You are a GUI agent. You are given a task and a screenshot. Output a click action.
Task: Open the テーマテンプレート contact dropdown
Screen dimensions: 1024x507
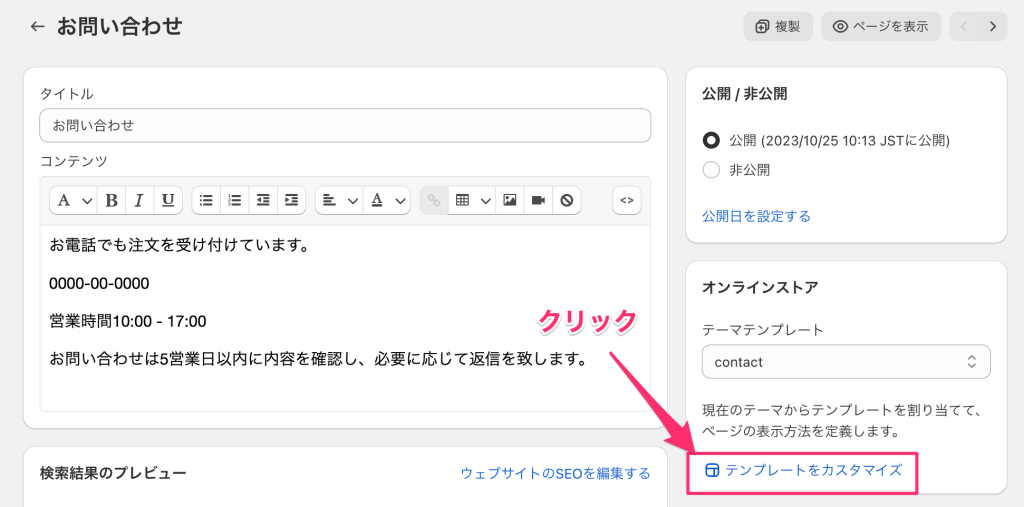[846, 362]
